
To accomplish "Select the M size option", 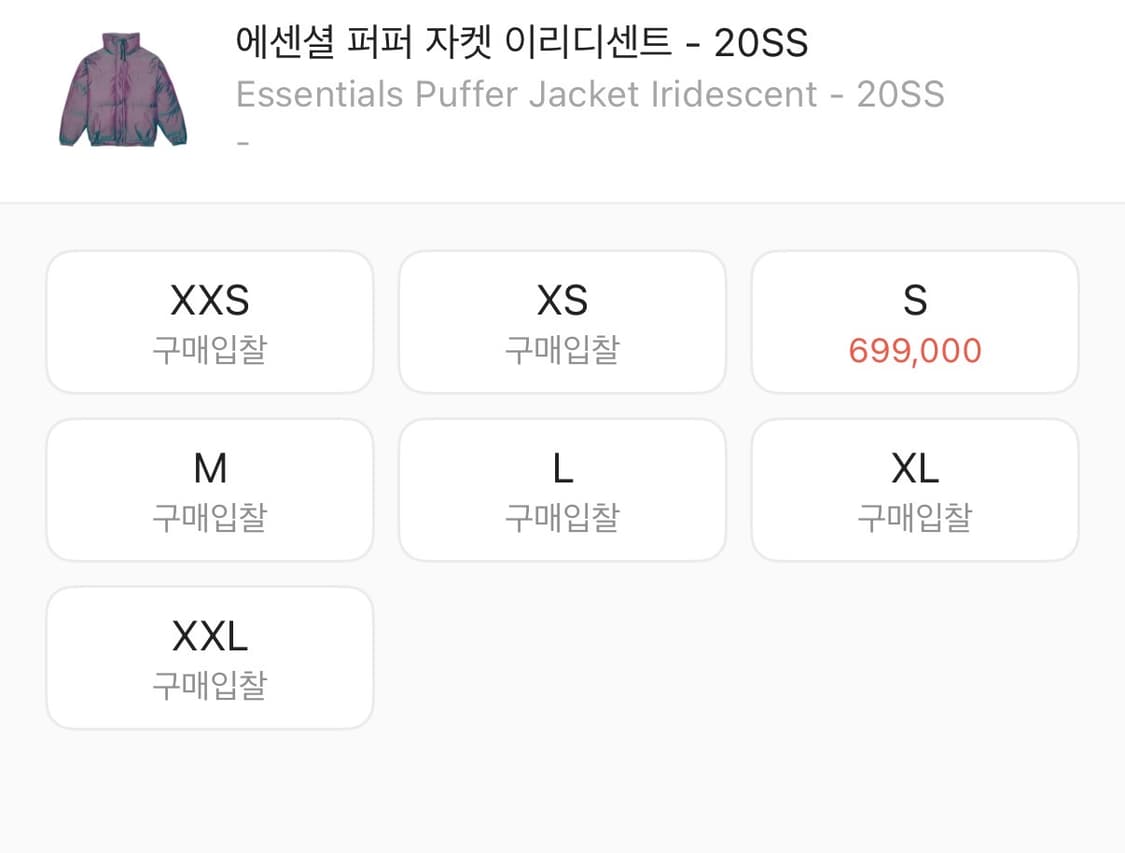I will pyautogui.click(x=209, y=488).
